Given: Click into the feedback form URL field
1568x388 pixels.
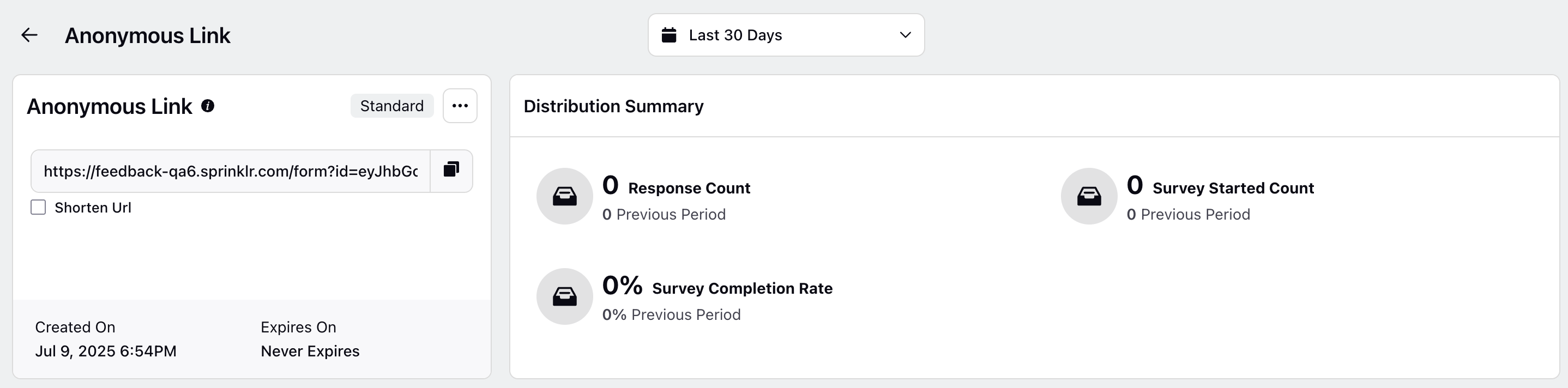Looking at the screenshot, I should tap(231, 171).
